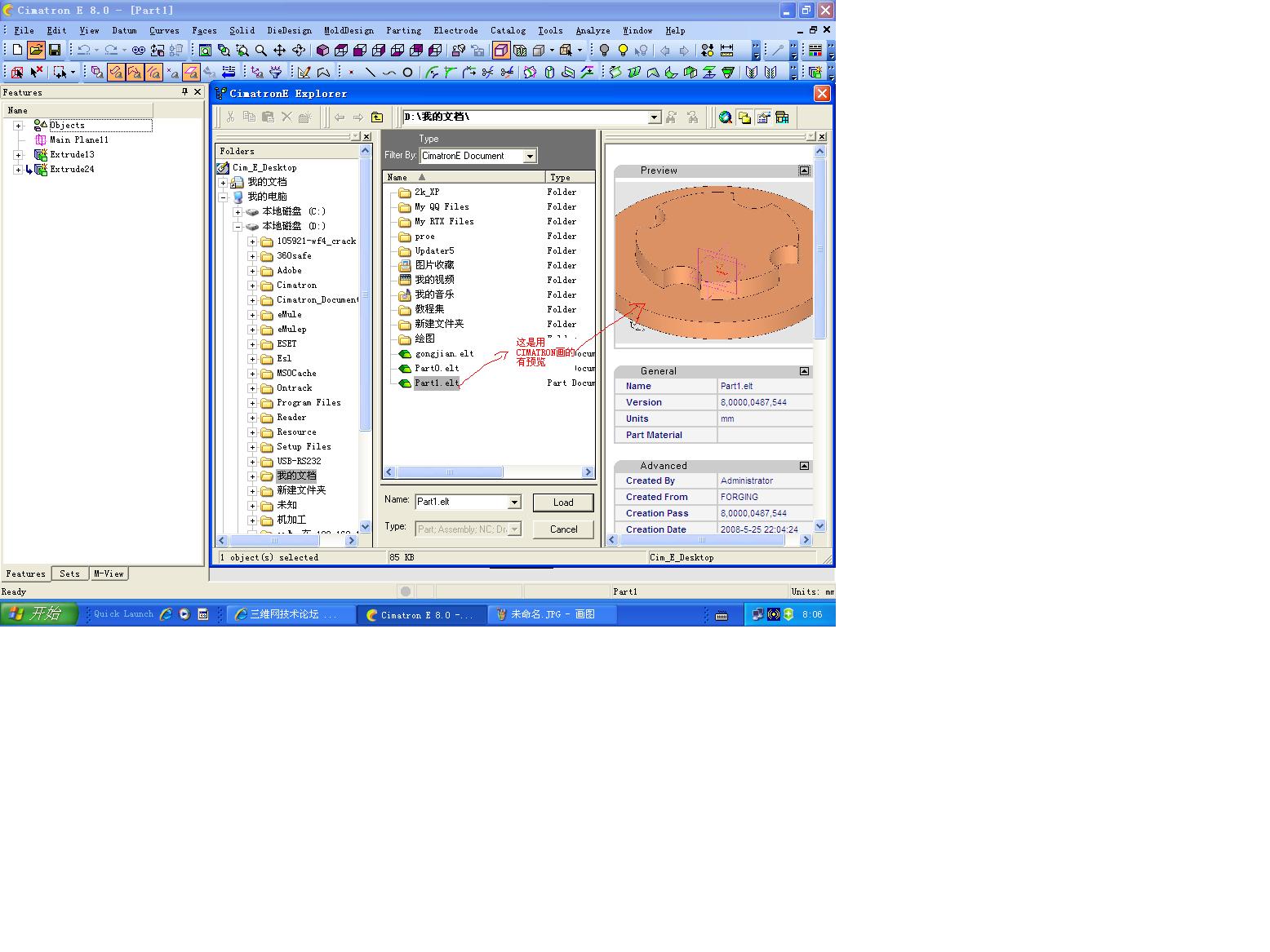Screen dimensions: 1270x952
Task: Expand the Extrude24 feature node
Action: (x=18, y=170)
